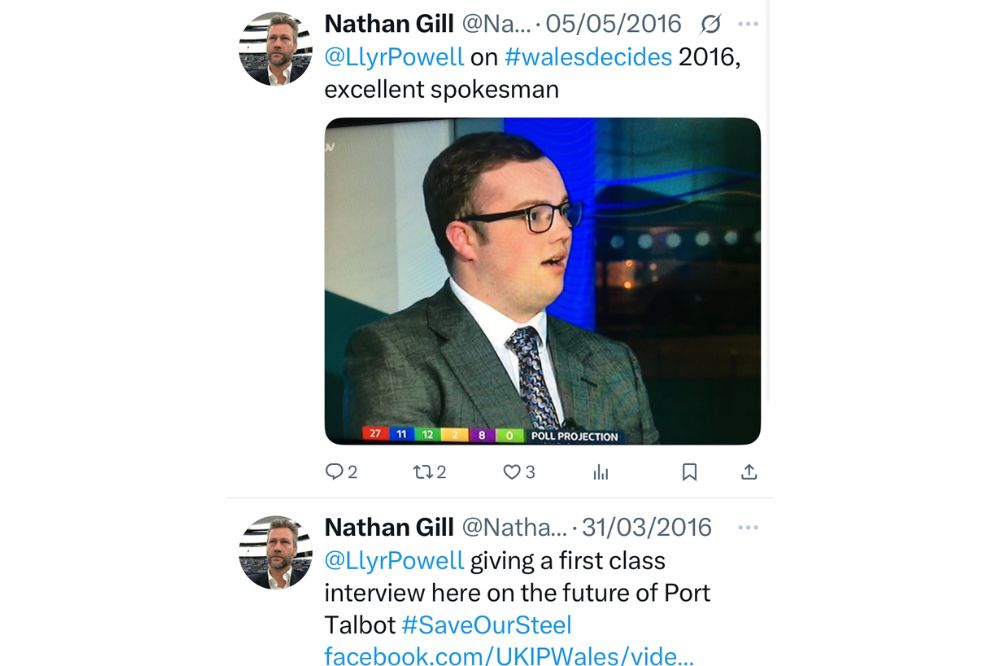This screenshot has height=666, width=1000.
Task: Visit @LlyrPowell mention in second tweet
Action: pyautogui.click(x=393, y=561)
